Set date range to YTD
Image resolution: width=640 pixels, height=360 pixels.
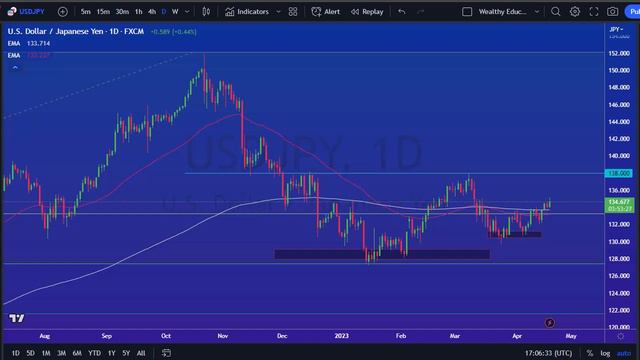[x=94, y=353]
